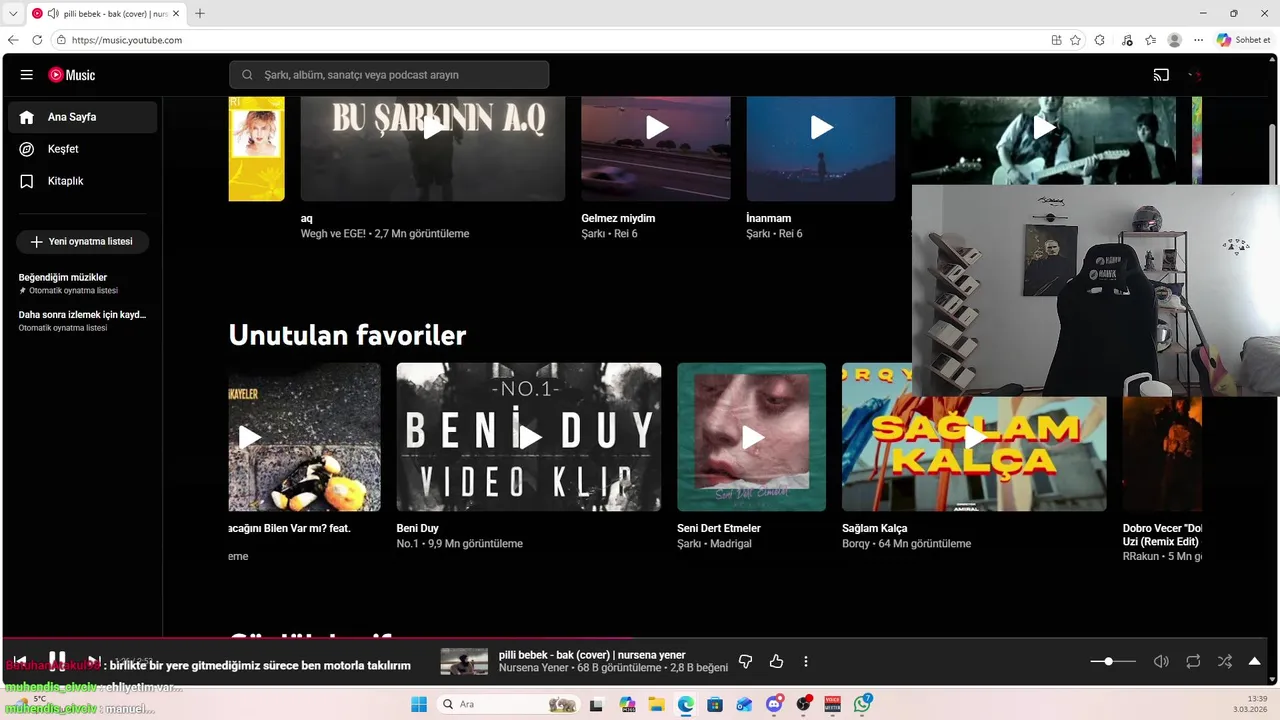Go to Ana Sayfa in the sidebar
Image resolution: width=1280 pixels, height=720 pixels.
coord(83,117)
